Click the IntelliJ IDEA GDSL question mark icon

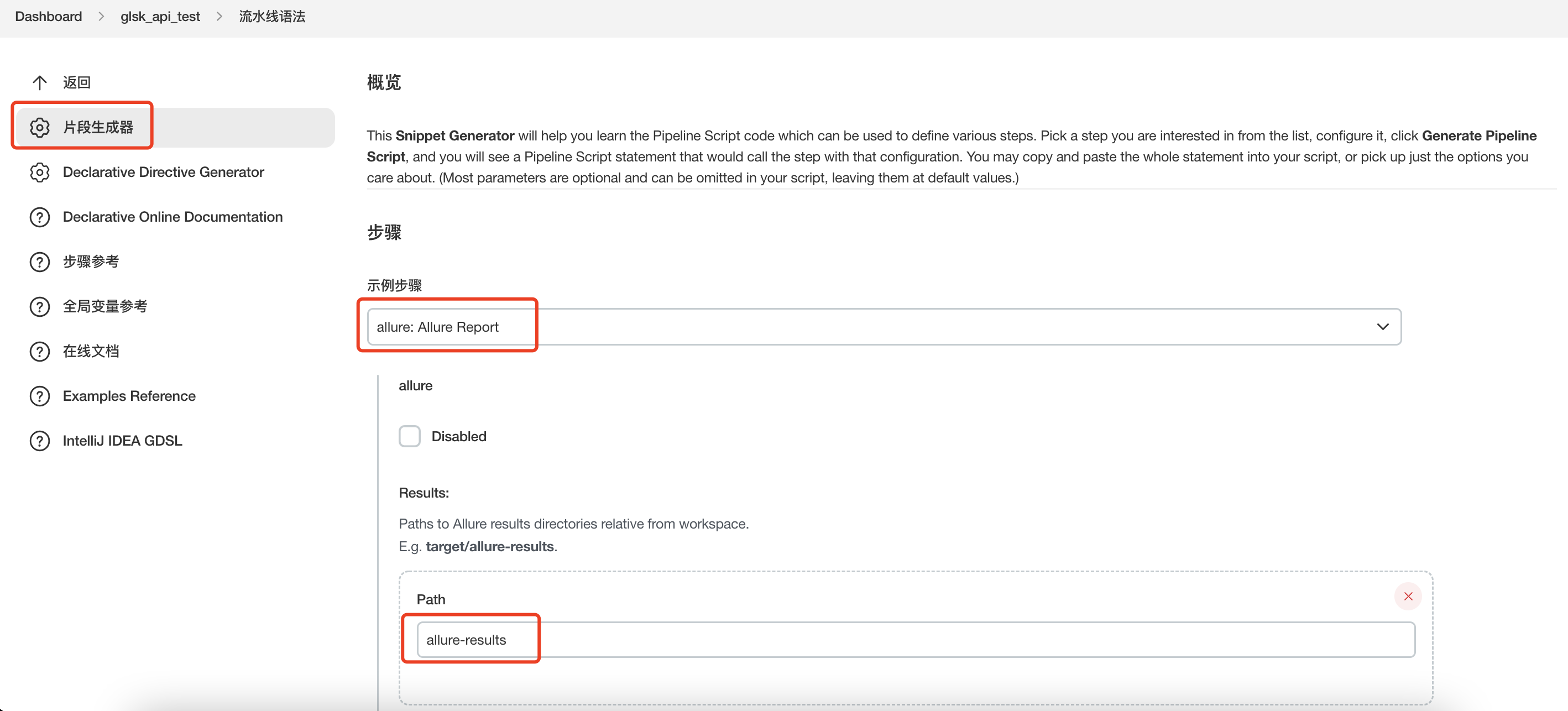click(x=40, y=441)
